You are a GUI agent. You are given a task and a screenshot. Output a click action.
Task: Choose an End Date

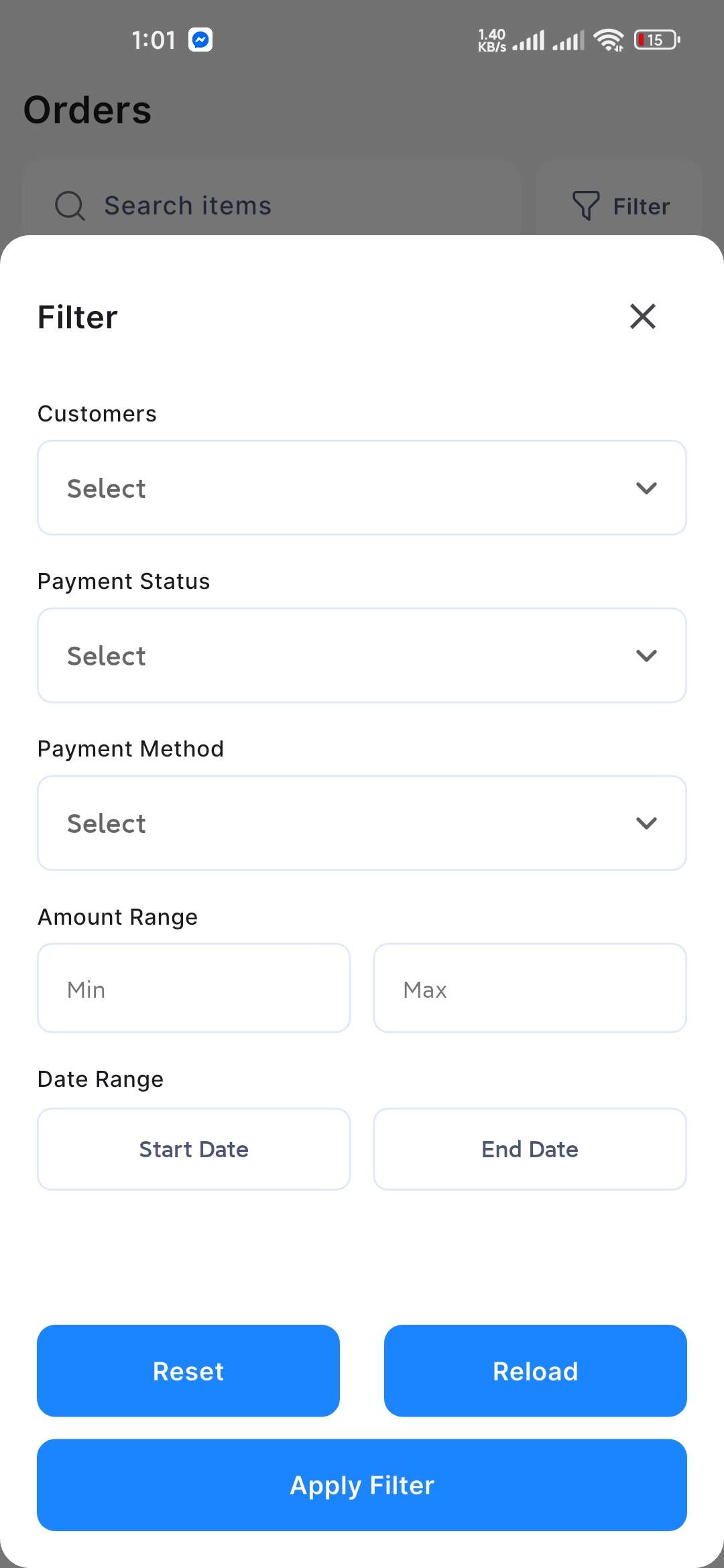click(530, 1149)
